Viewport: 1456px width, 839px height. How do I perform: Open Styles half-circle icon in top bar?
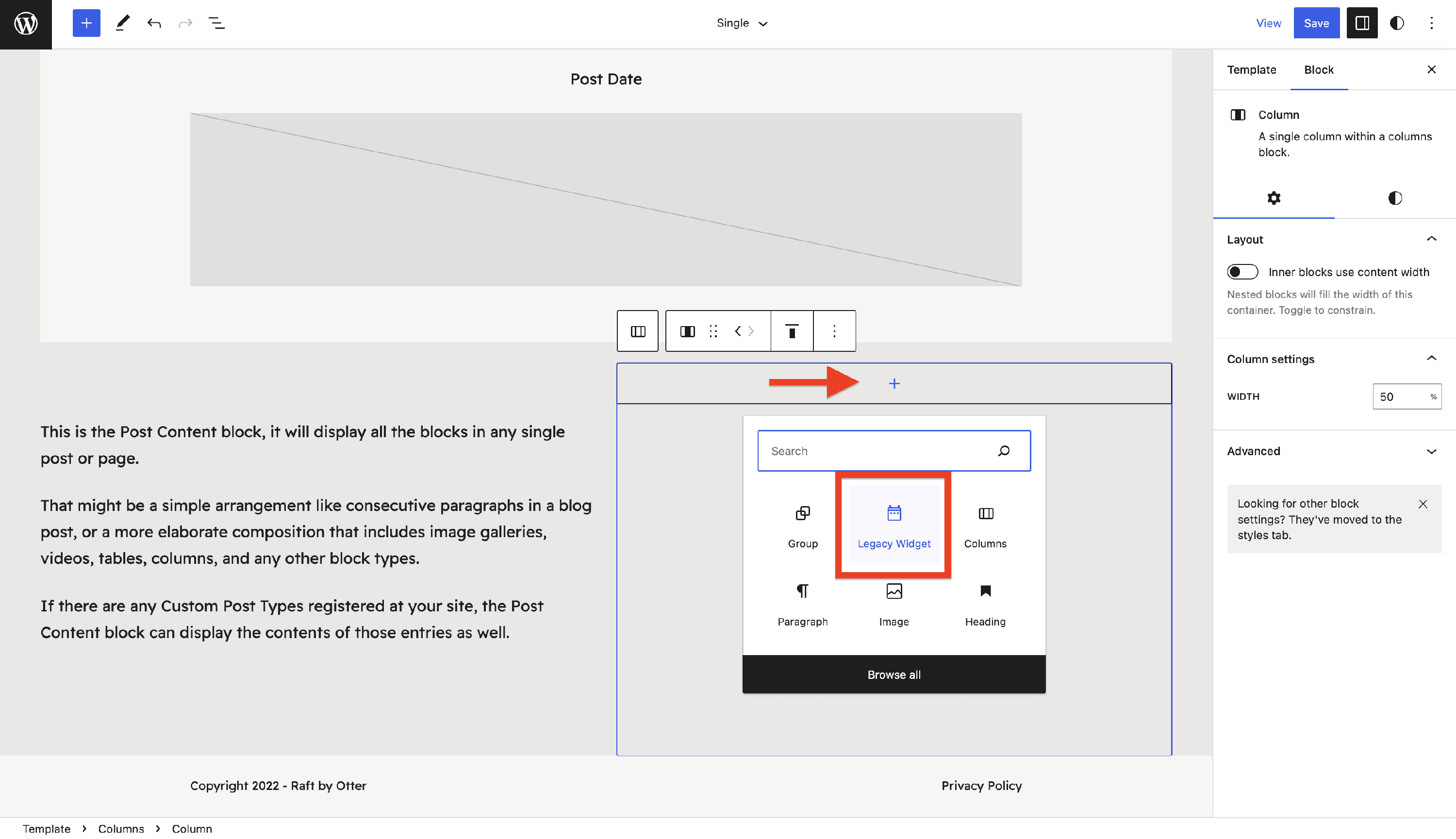click(x=1396, y=23)
